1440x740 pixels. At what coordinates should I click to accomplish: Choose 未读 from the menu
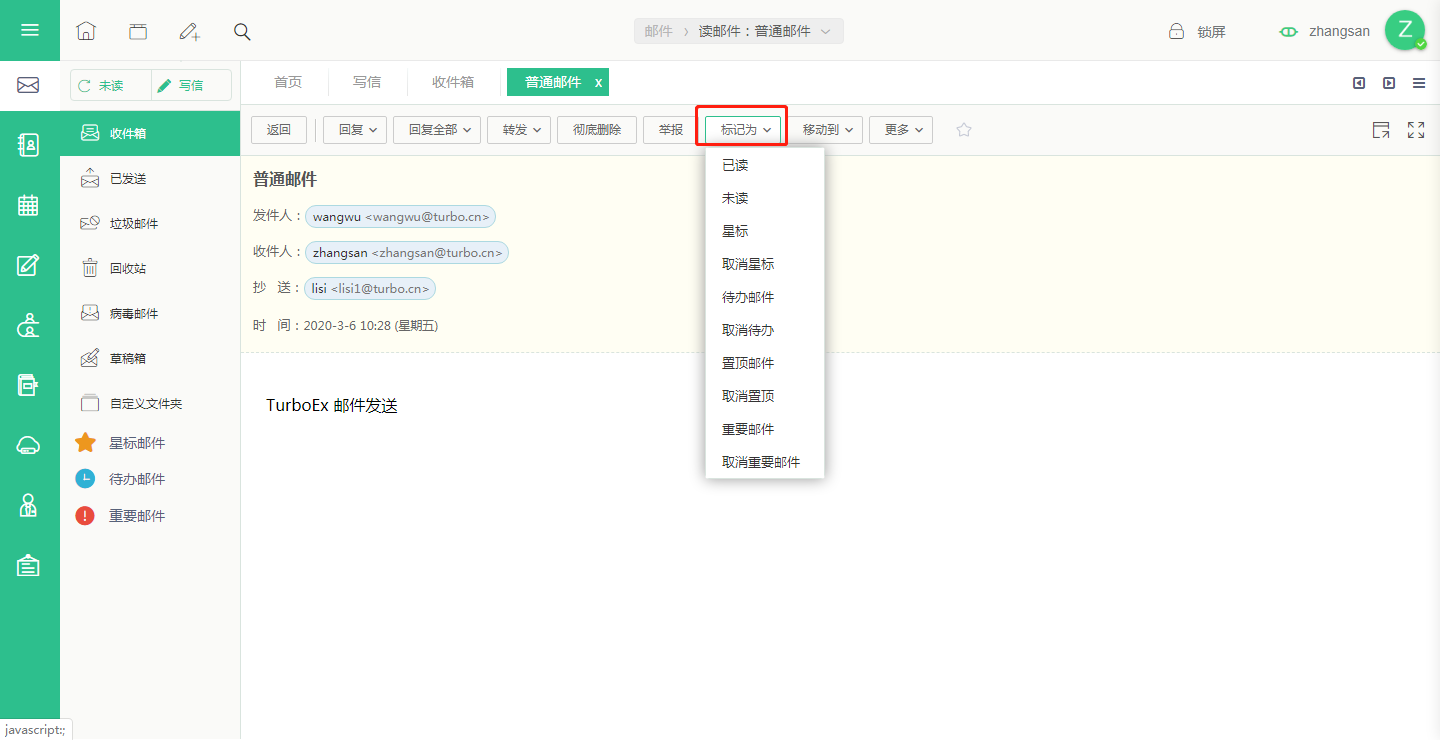coord(765,198)
